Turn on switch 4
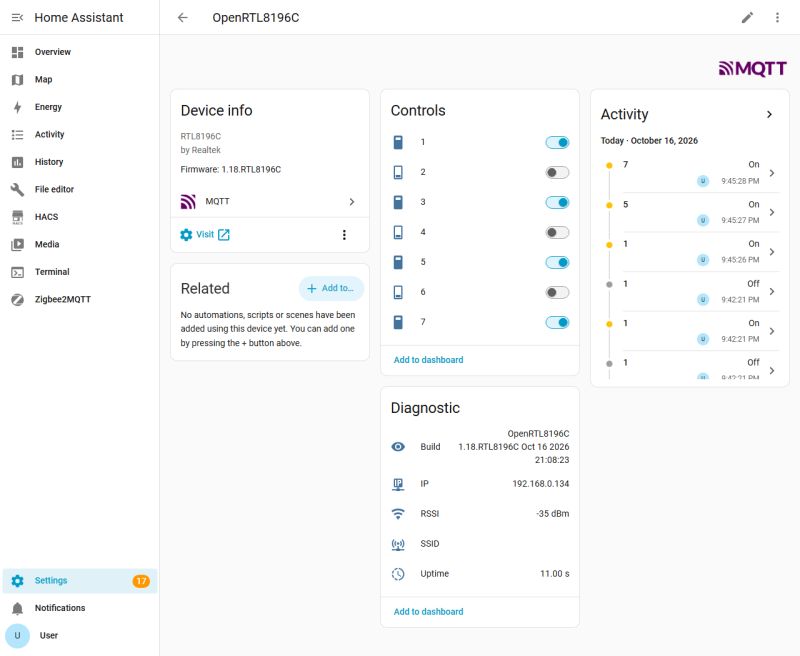This screenshot has height=656, width=800. coord(557,233)
